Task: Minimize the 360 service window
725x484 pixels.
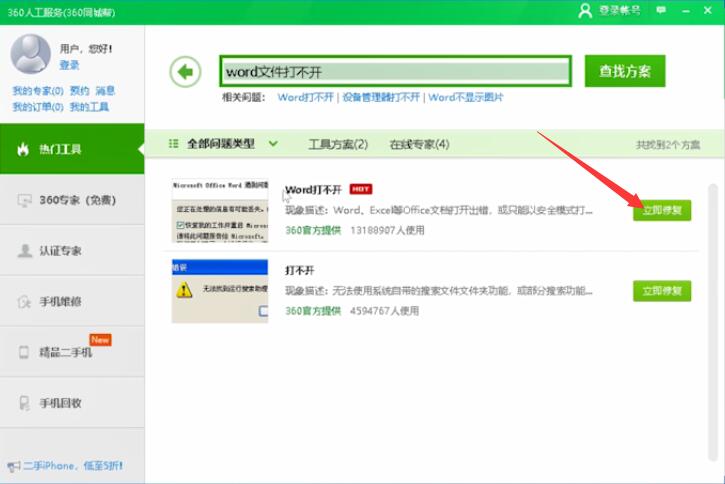Action: [686, 10]
